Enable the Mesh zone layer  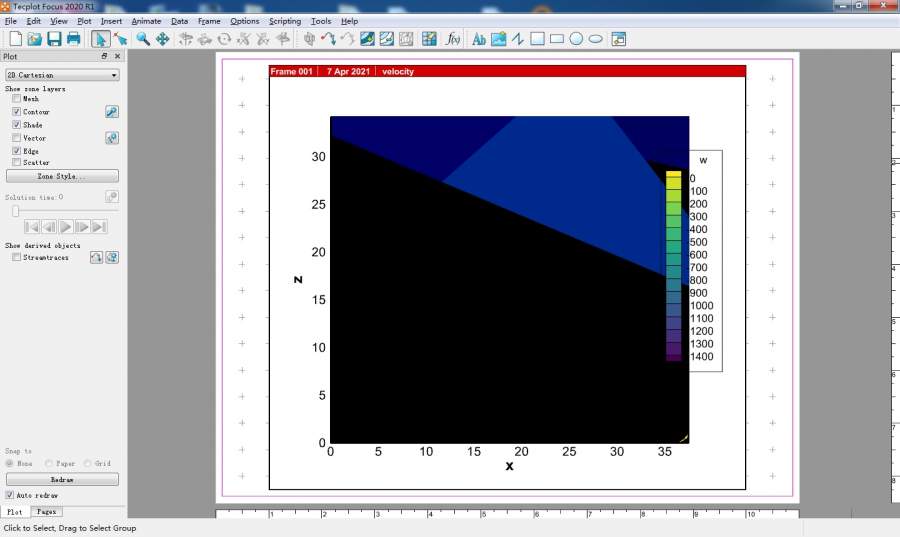click(16, 99)
